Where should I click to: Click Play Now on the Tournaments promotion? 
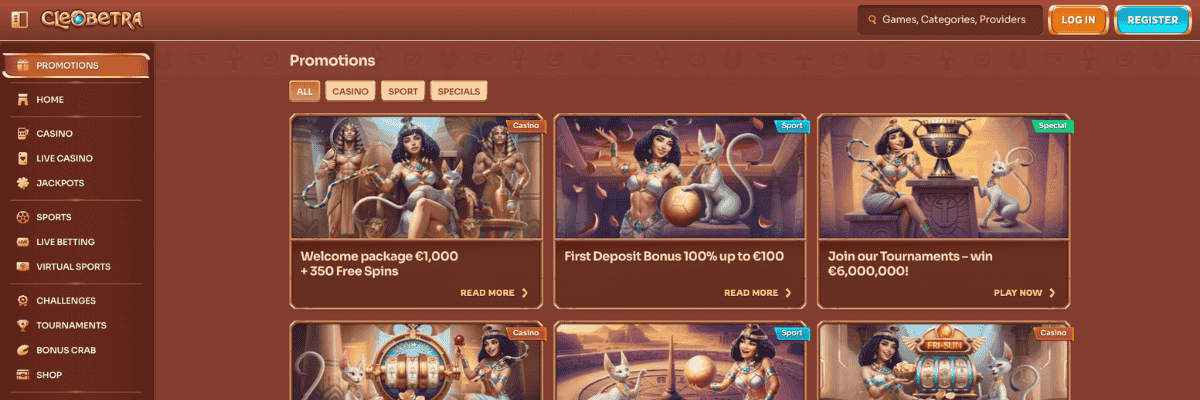pos(1025,293)
